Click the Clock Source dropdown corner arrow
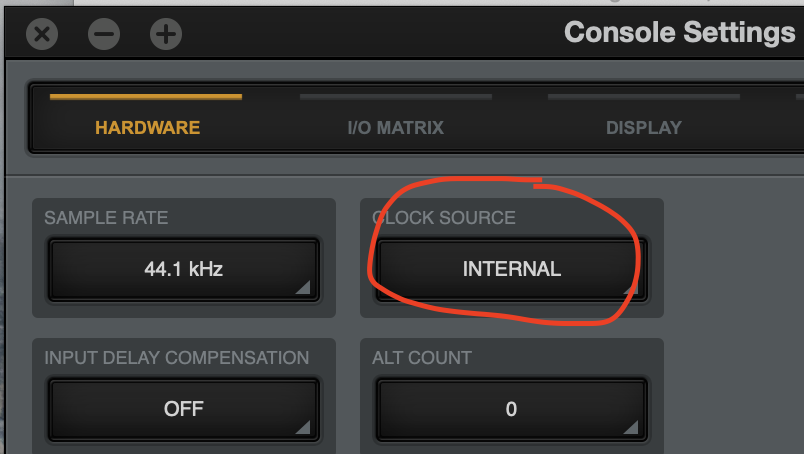 pos(630,289)
